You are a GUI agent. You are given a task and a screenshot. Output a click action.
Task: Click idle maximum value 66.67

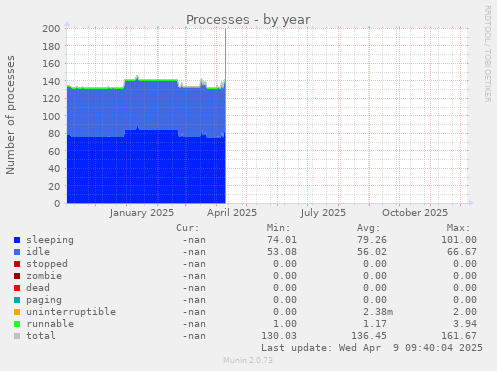point(462,252)
